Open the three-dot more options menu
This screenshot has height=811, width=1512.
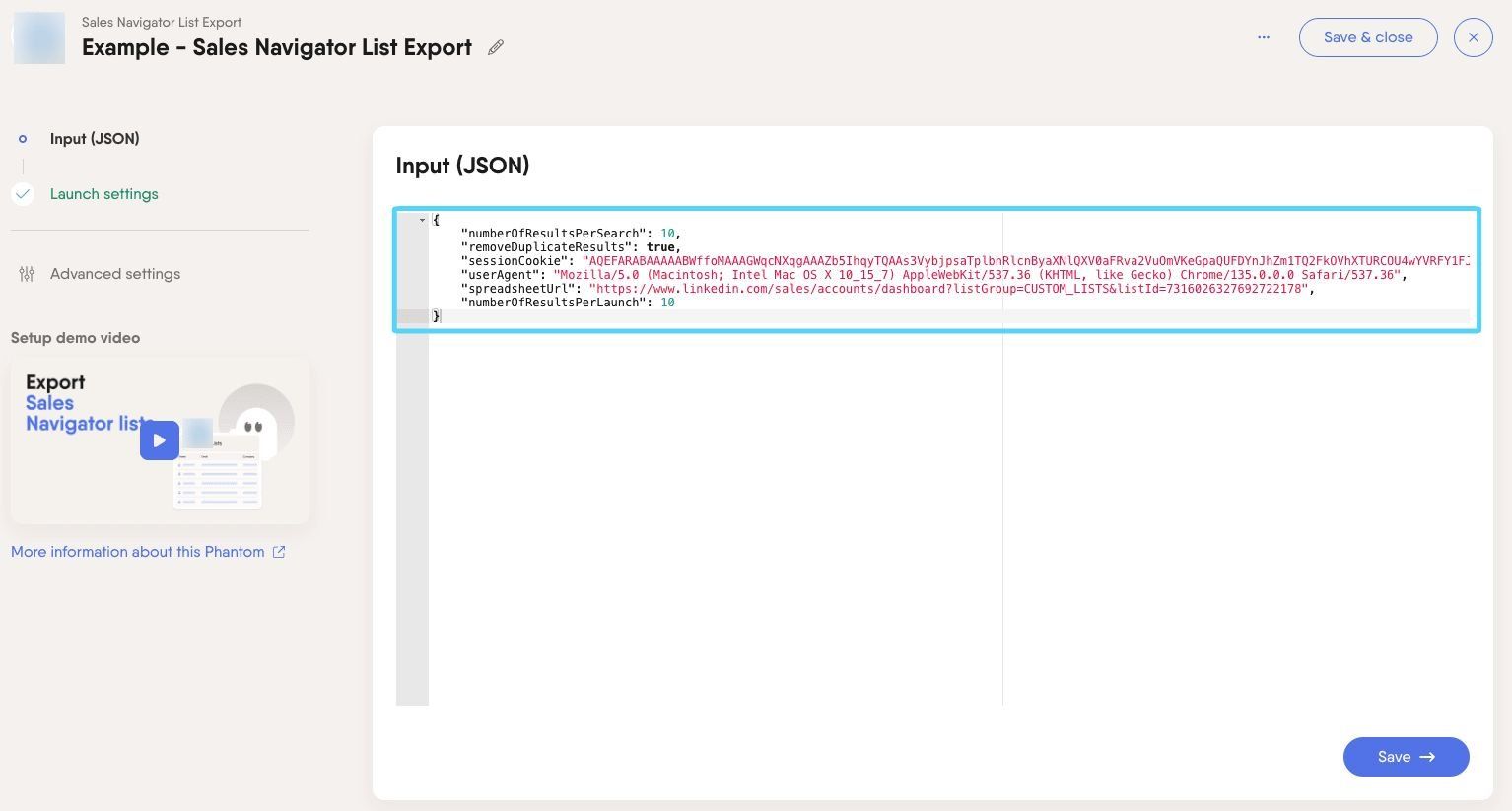coord(1264,37)
